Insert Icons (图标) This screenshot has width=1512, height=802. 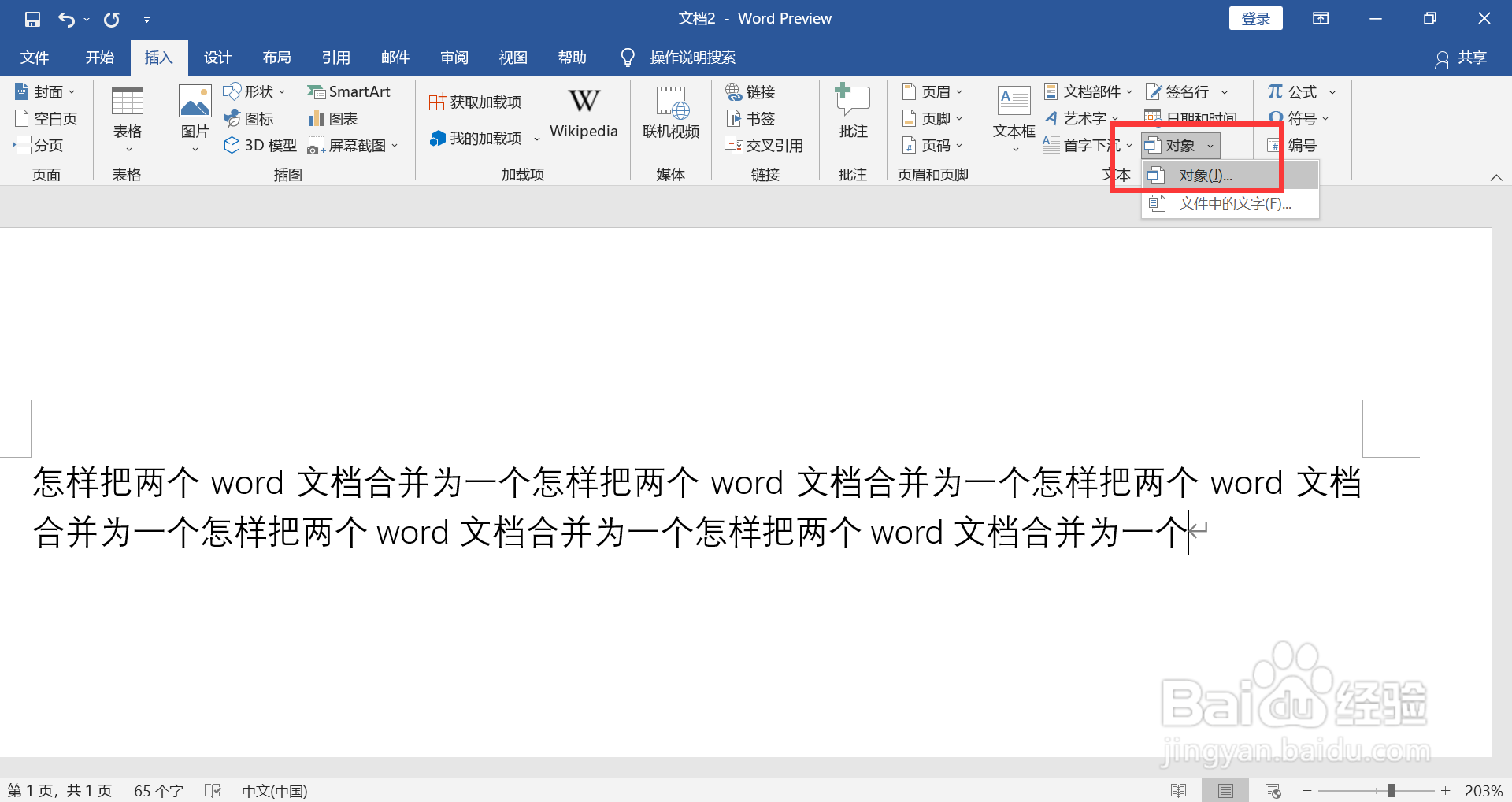(x=249, y=119)
